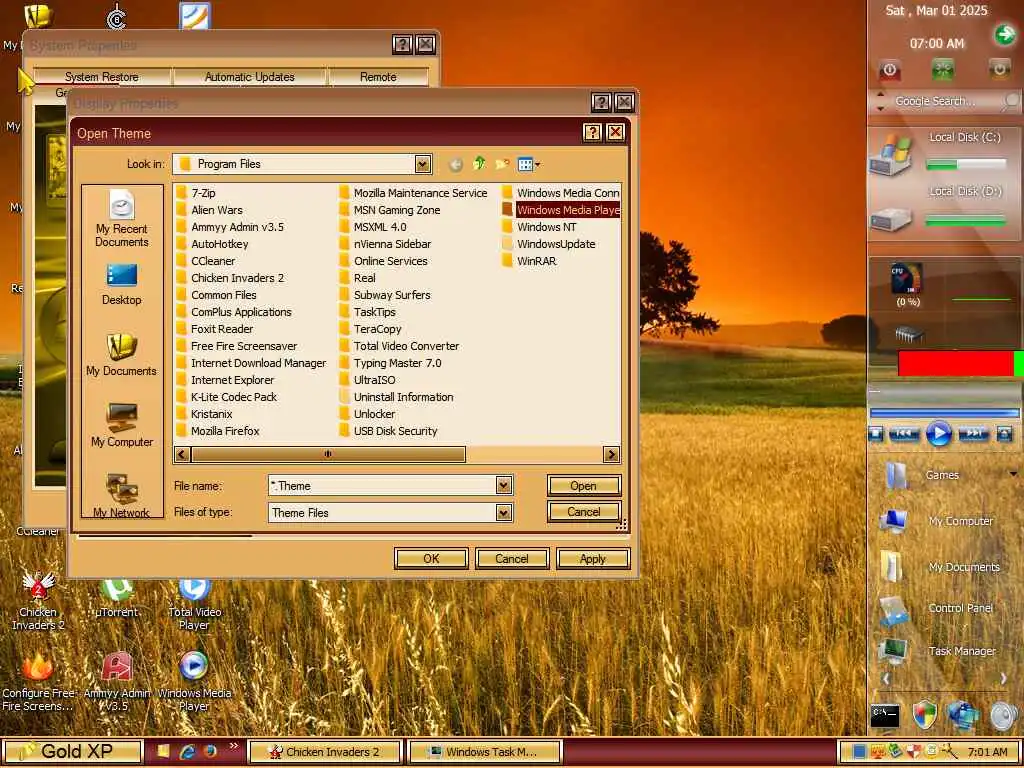1024x768 pixels.
Task: Click the Open button in Open Theme
Action: 583,486
